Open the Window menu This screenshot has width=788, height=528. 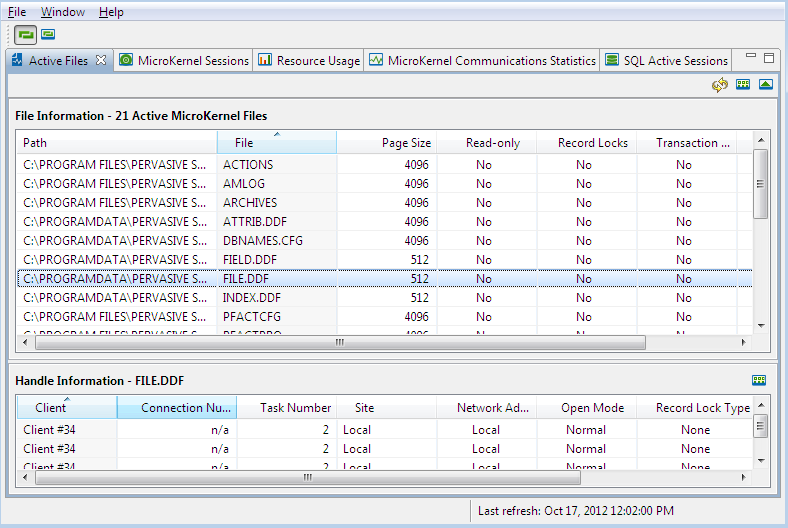(x=63, y=12)
